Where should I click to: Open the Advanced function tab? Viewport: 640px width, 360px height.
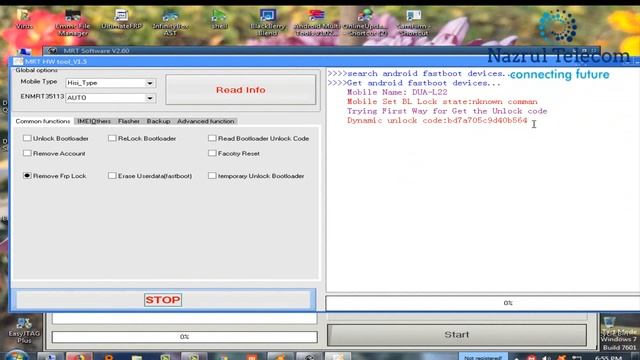(206, 121)
